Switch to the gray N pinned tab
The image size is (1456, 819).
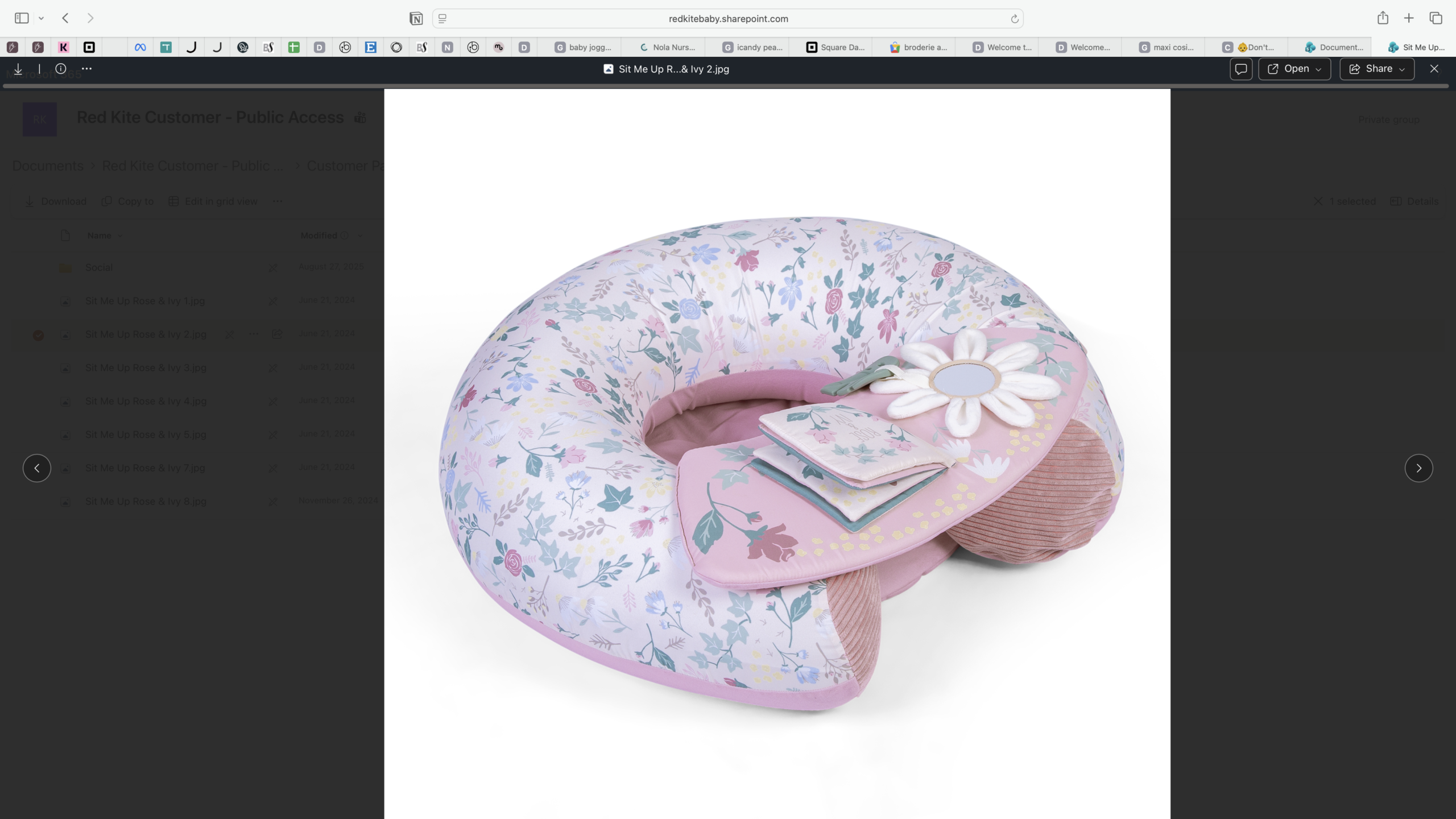point(448,47)
